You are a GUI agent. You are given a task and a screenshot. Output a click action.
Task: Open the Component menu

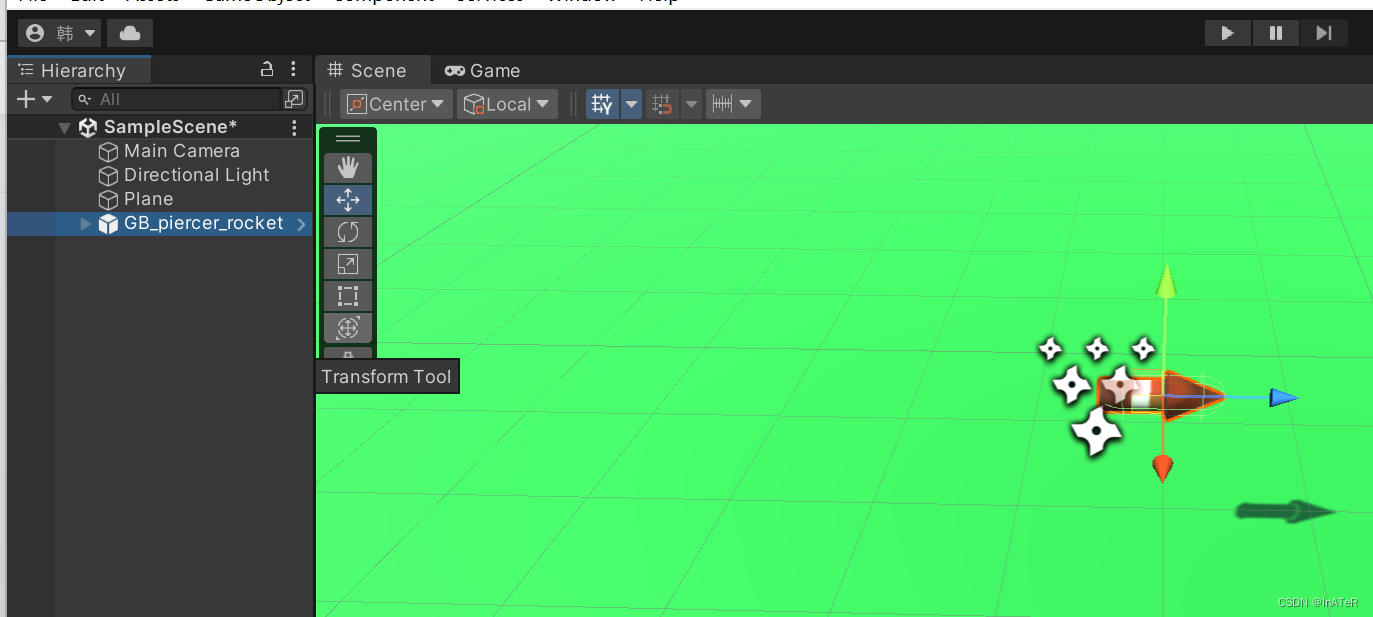point(380,2)
